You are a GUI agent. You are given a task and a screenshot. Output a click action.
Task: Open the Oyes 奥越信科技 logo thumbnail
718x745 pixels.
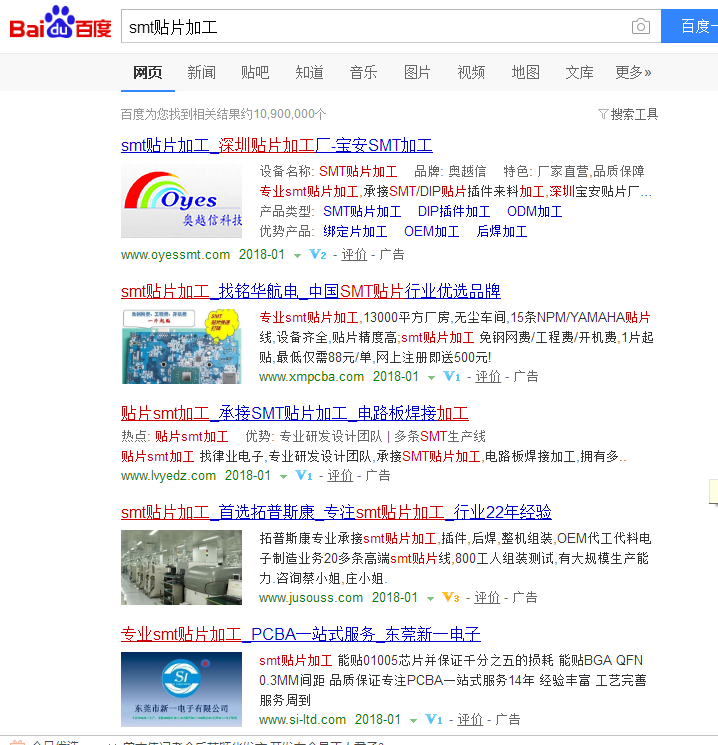pos(181,201)
